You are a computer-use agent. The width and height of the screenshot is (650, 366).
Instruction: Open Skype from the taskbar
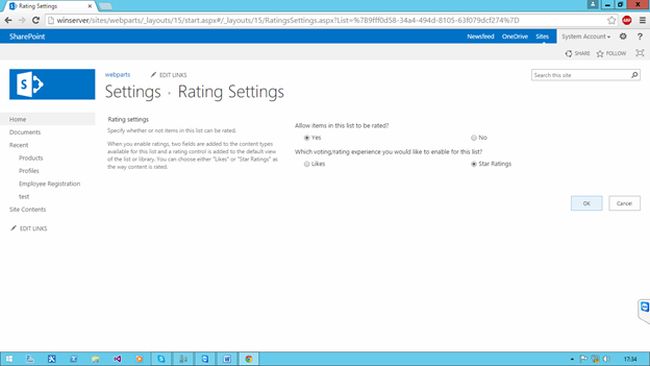[x=161, y=359]
